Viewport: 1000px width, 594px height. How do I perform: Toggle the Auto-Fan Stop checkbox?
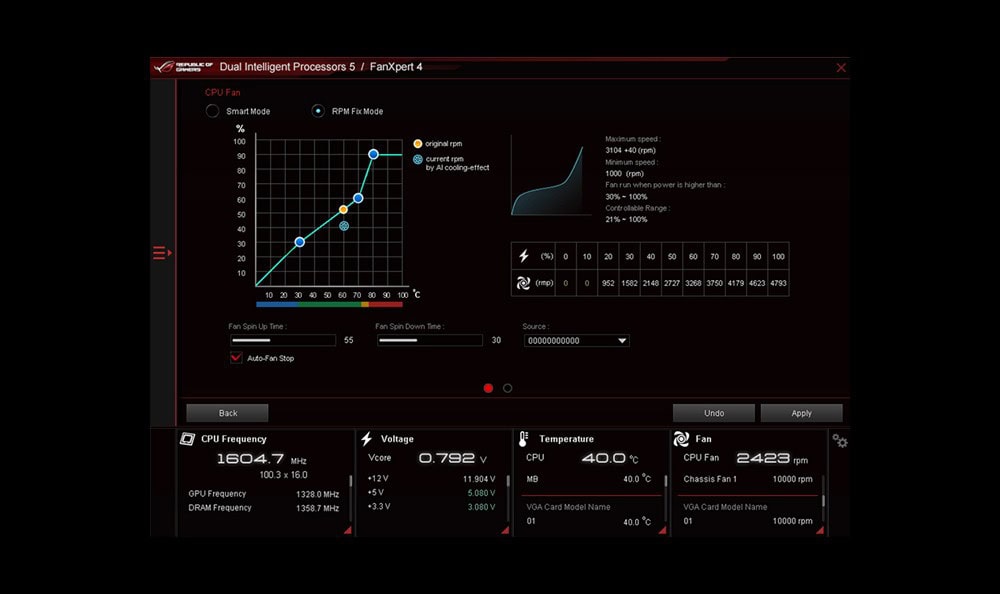click(x=236, y=358)
